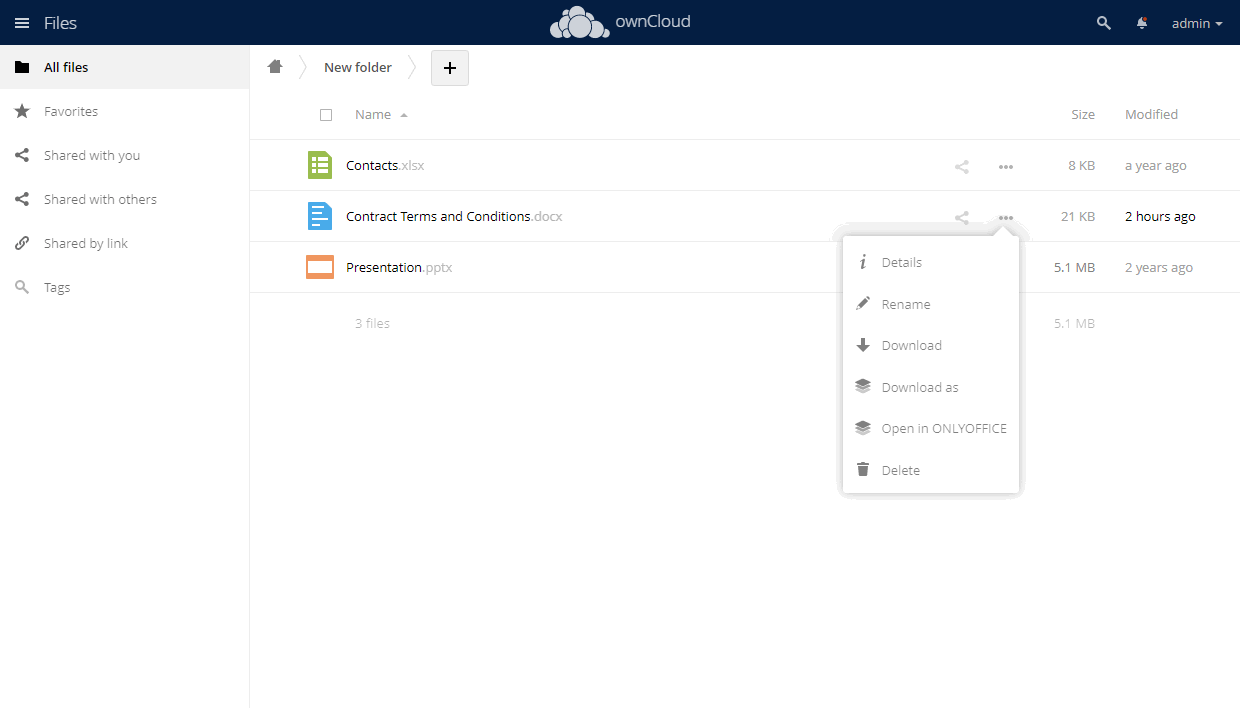The width and height of the screenshot is (1240, 708).
Task: Click the New folder breadcrumb
Action: point(358,68)
